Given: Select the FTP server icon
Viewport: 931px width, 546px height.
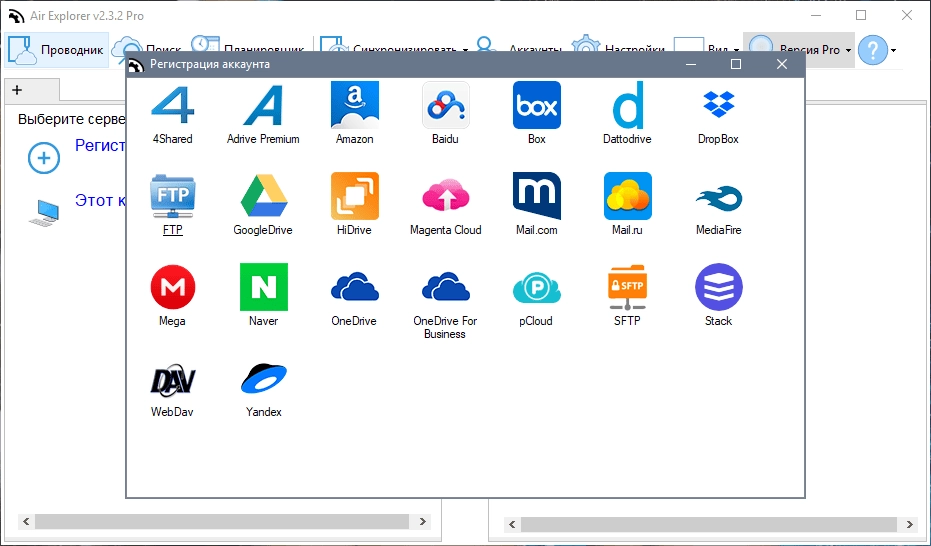Looking at the screenshot, I should pyautogui.click(x=172, y=196).
